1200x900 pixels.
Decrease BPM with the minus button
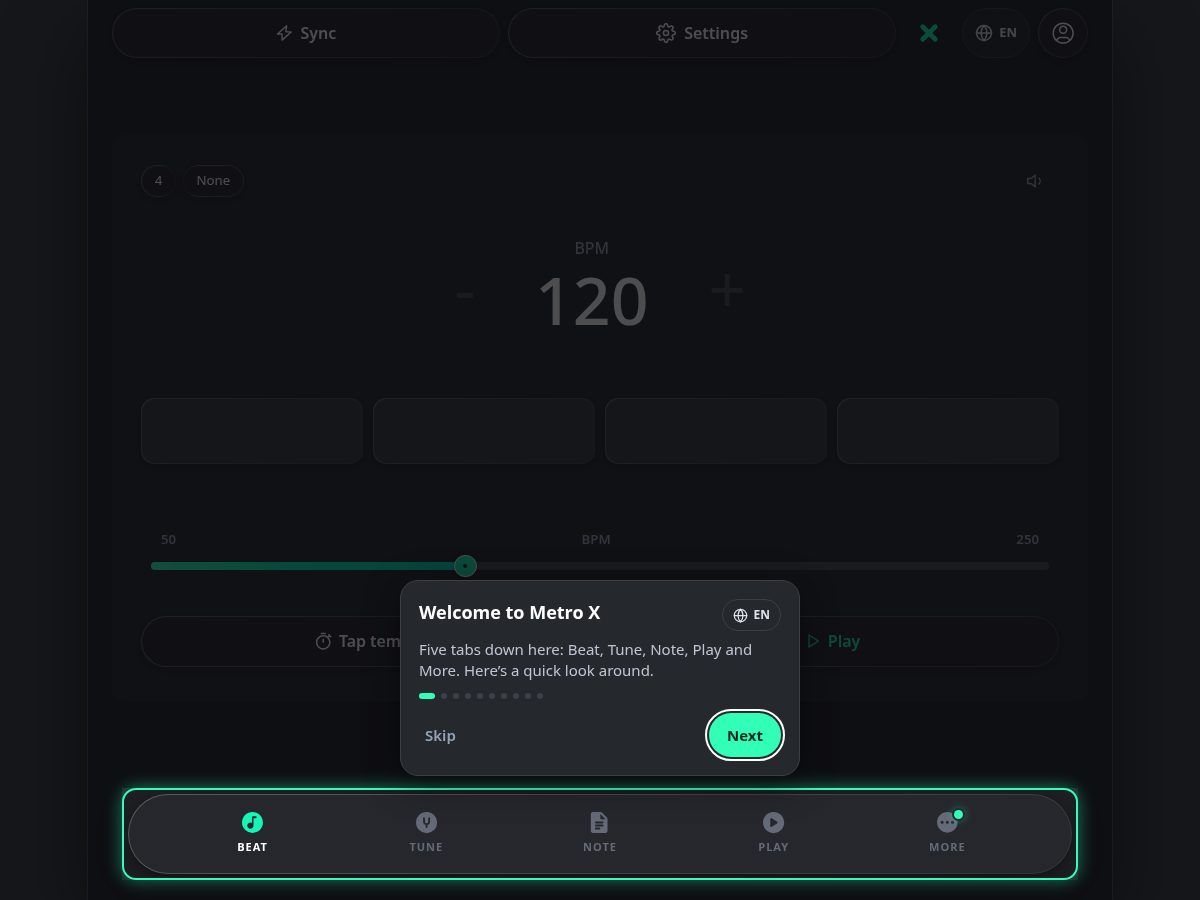click(x=465, y=294)
